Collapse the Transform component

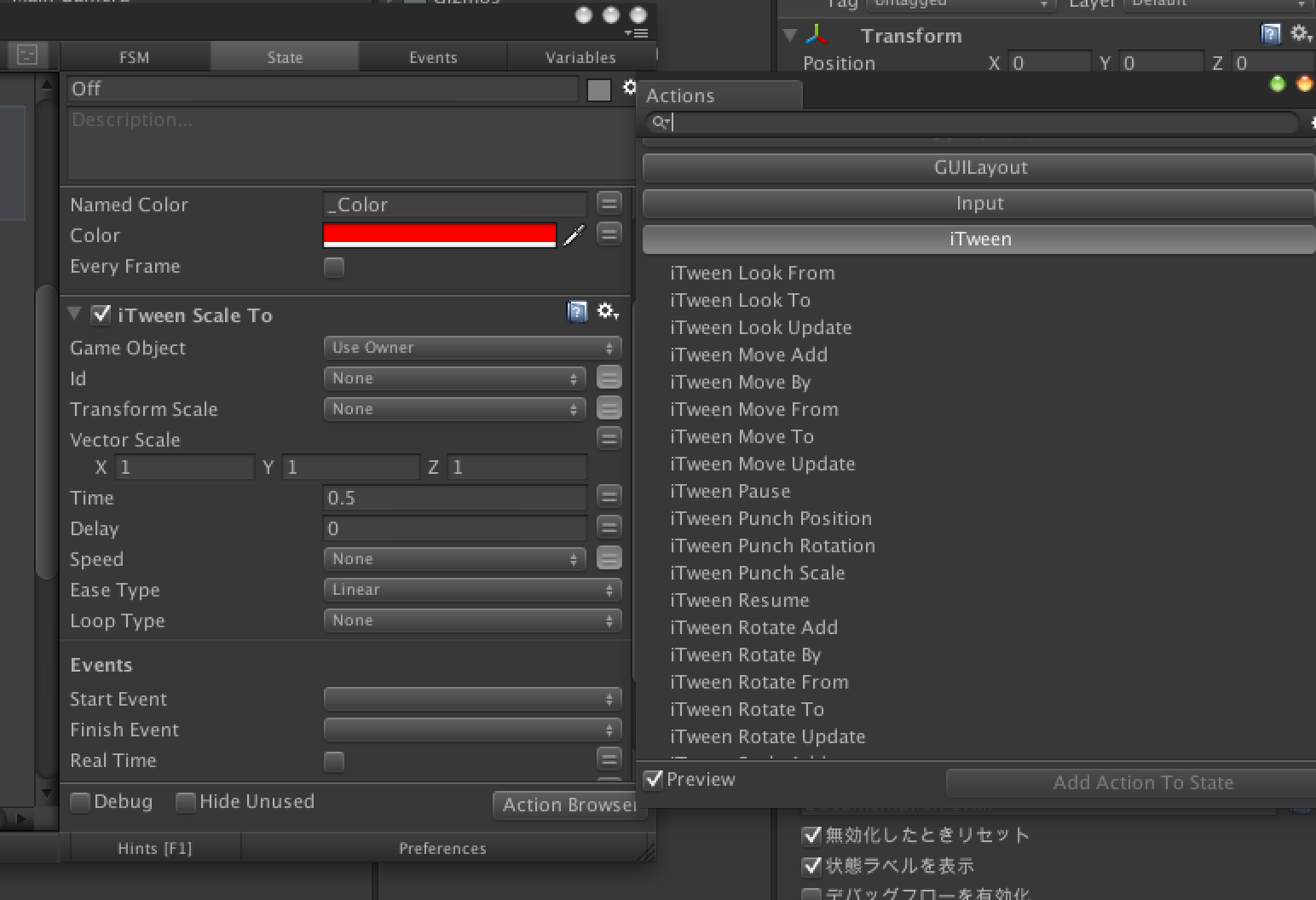[x=790, y=35]
